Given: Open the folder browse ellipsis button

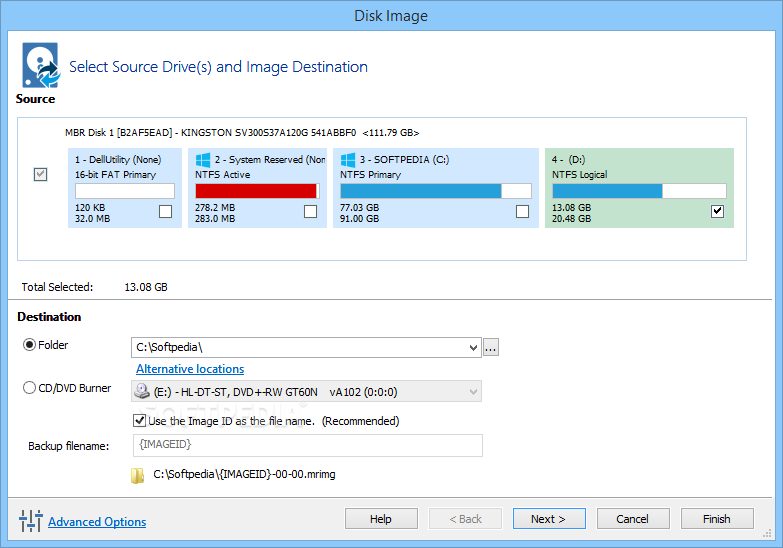Looking at the screenshot, I should pyautogui.click(x=490, y=347).
